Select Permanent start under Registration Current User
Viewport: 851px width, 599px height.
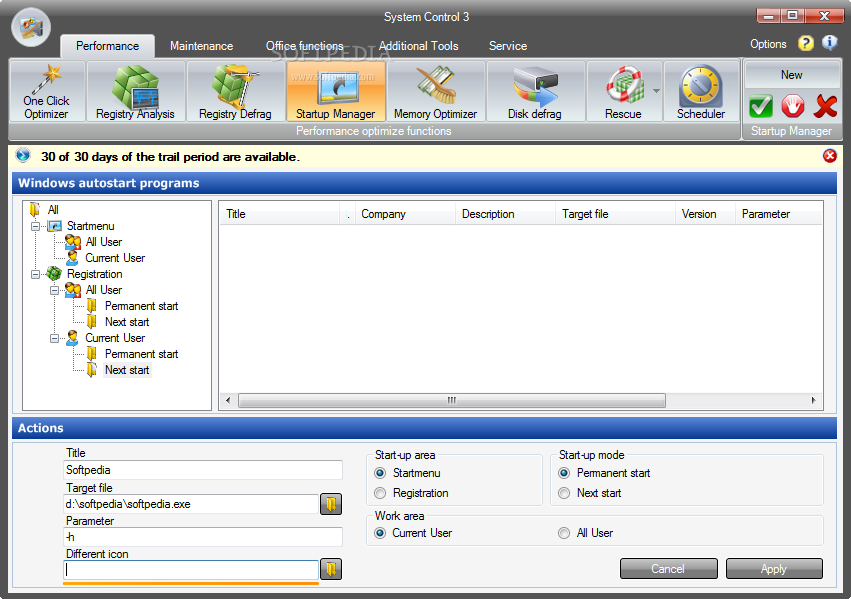click(x=141, y=354)
